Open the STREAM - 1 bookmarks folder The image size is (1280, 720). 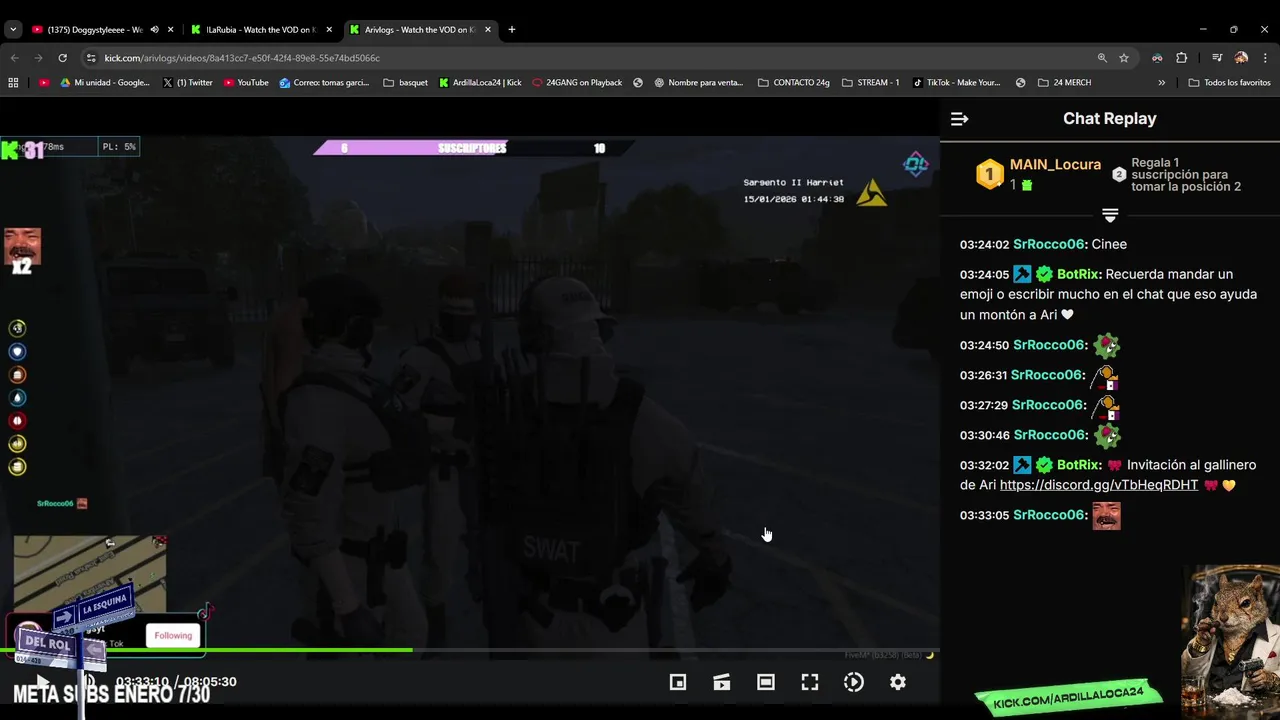coord(870,83)
